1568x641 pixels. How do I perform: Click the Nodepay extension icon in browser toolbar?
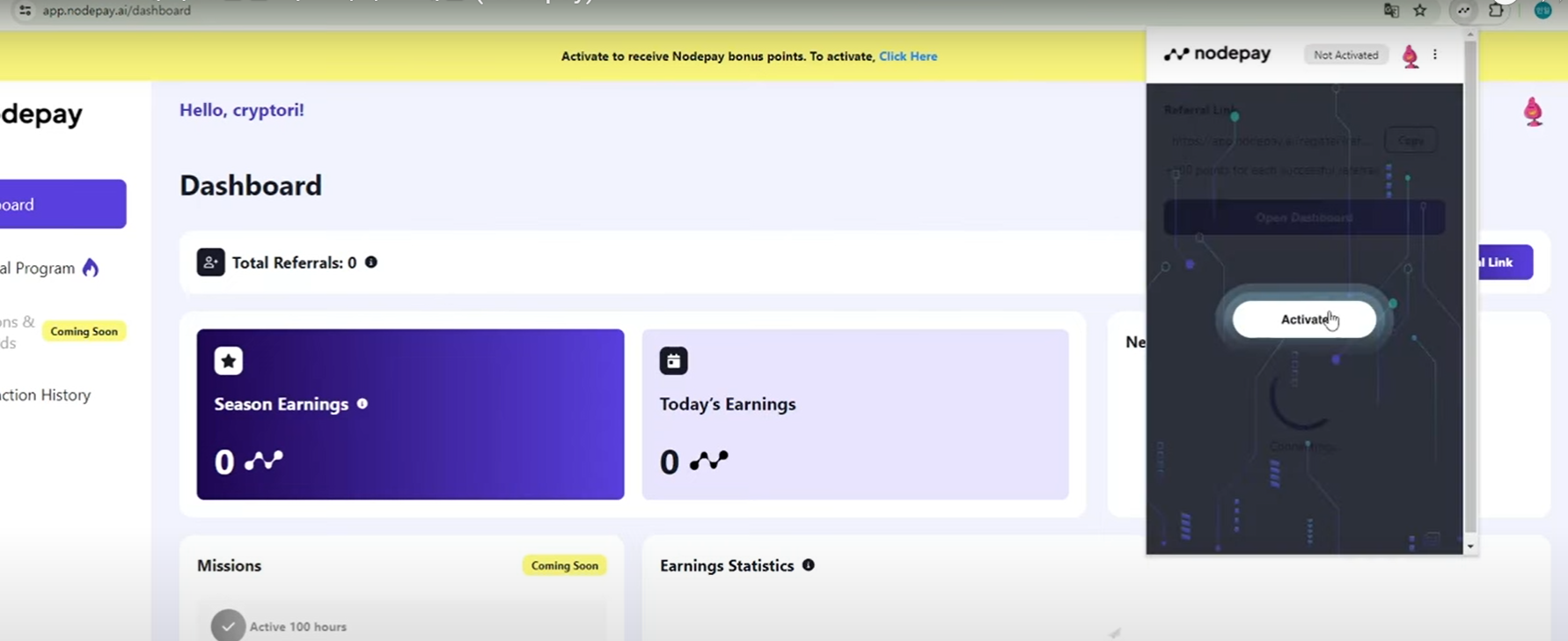pyautogui.click(x=1463, y=11)
